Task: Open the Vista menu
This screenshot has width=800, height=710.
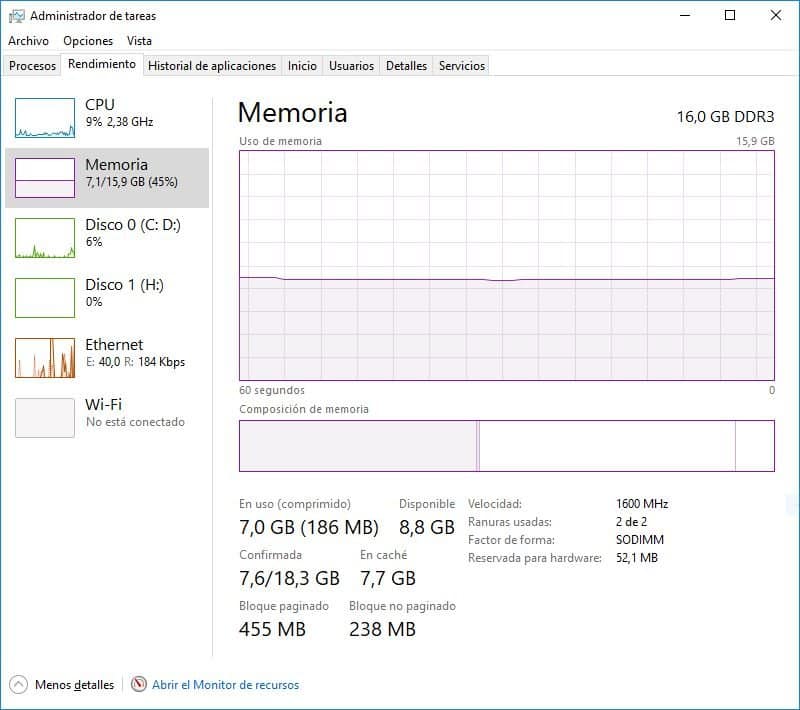Action: point(139,41)
